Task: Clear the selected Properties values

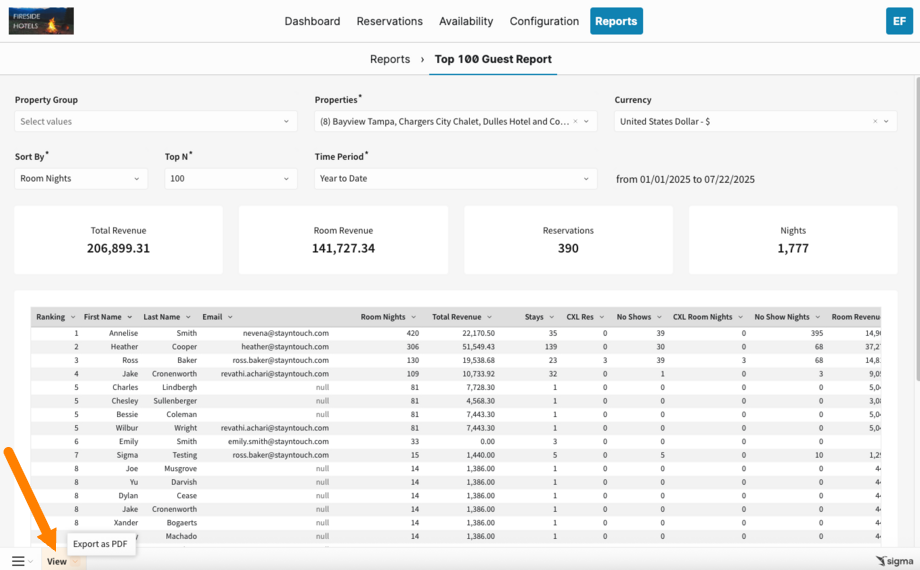Action: tap(576, 122)
